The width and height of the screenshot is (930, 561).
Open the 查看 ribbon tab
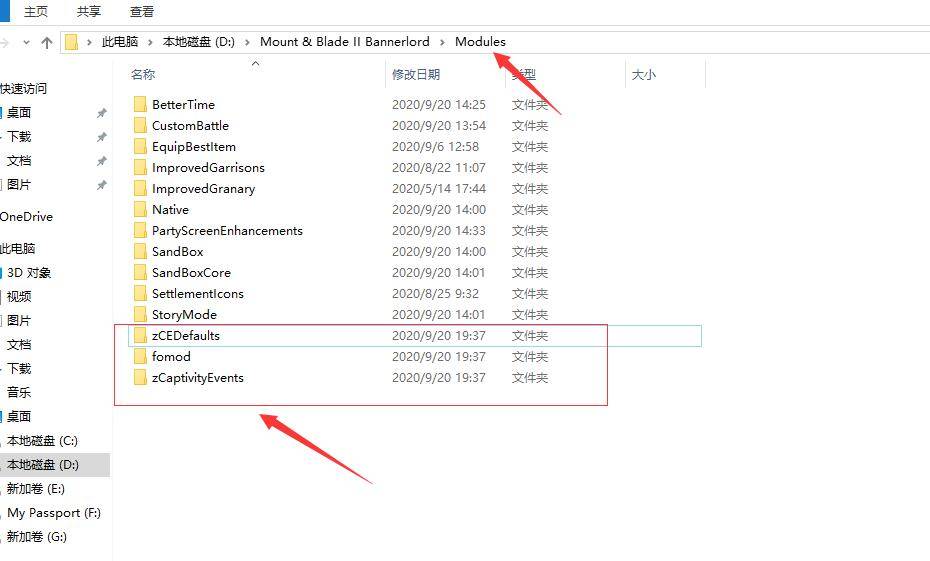coord(141,11)
